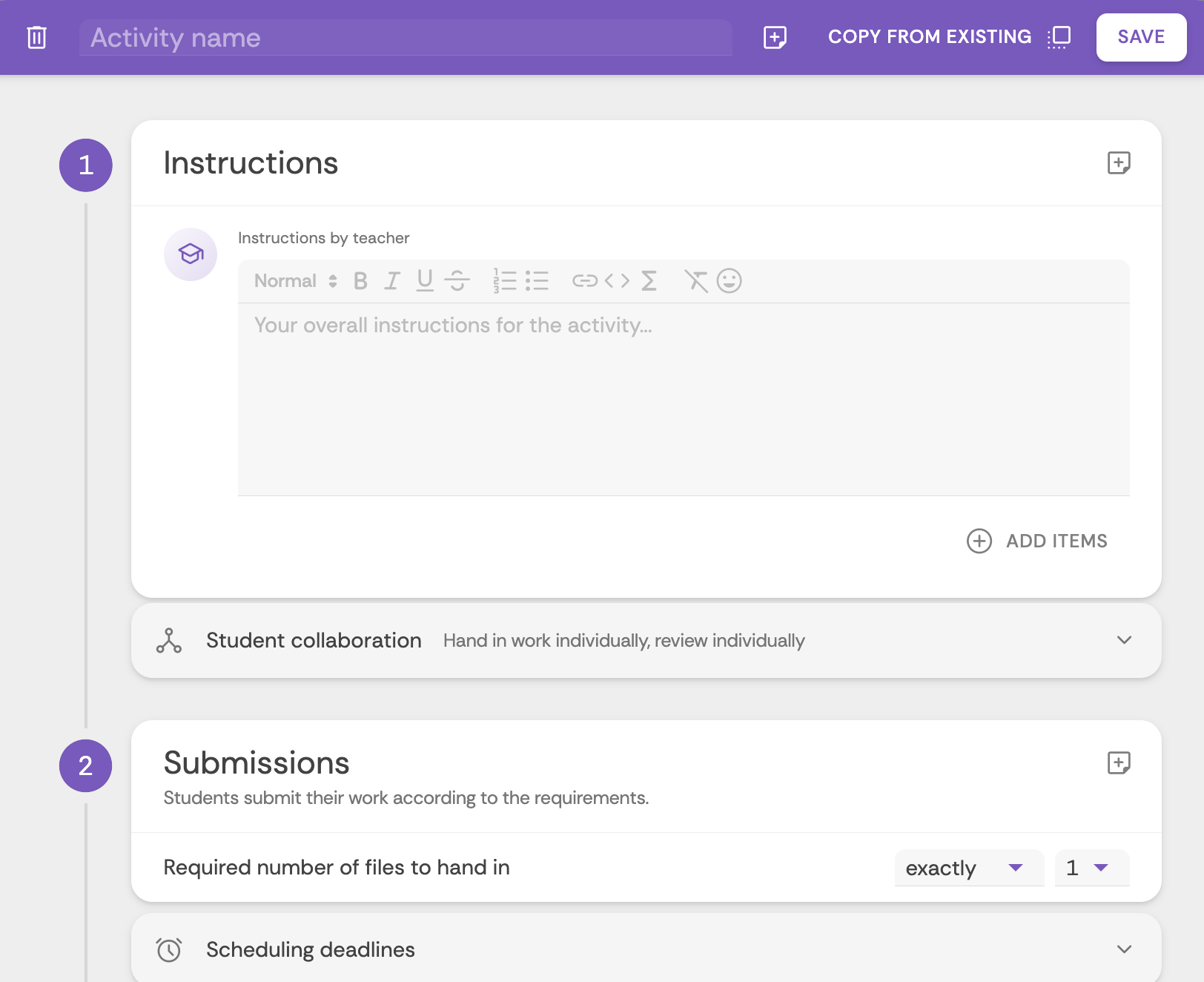Screen dimensions: 1204x982
Task: Click into the overall instructions text area
Action: pyautogui.click(x=684, y=399)
